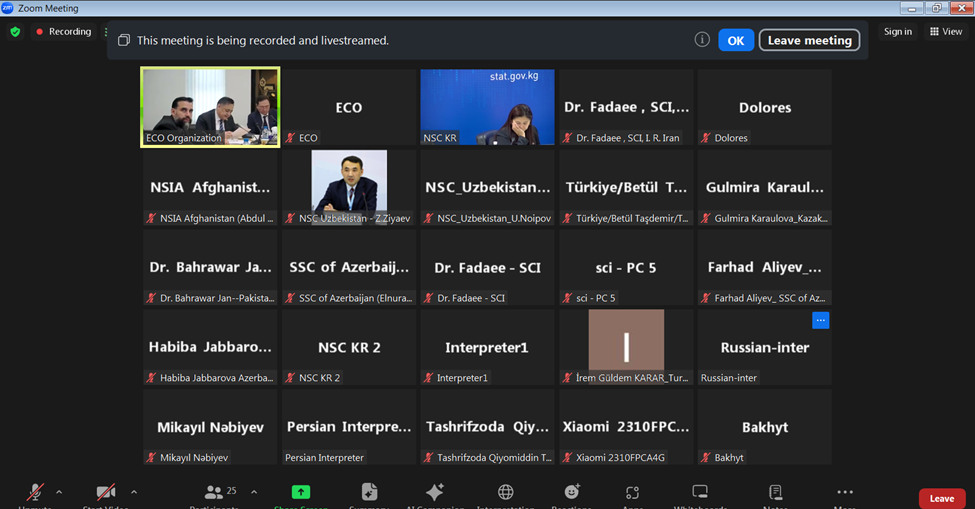Viewport: 975px width, 509px height.
Task: Open the View layout menu
Action: click(946, 32)
